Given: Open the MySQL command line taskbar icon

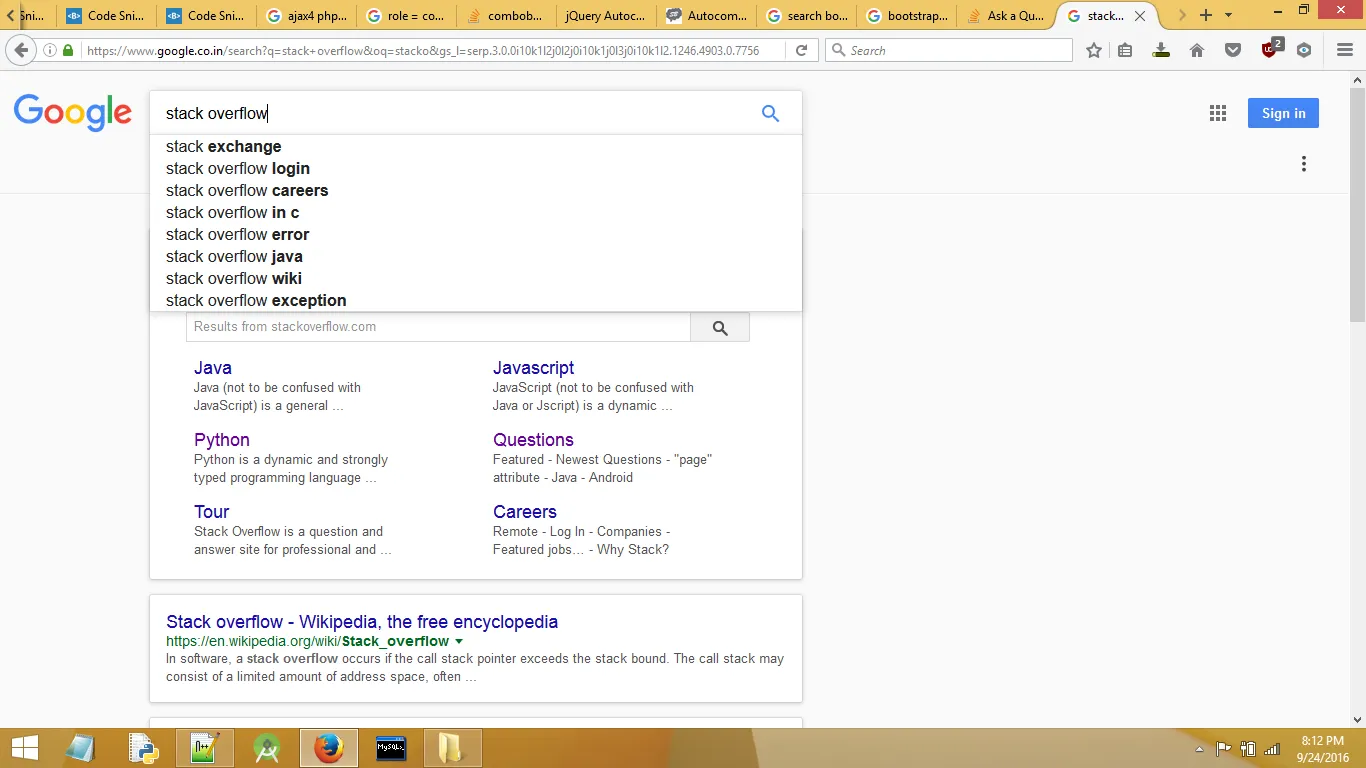Looking at the screenshot, I should 391,748.
